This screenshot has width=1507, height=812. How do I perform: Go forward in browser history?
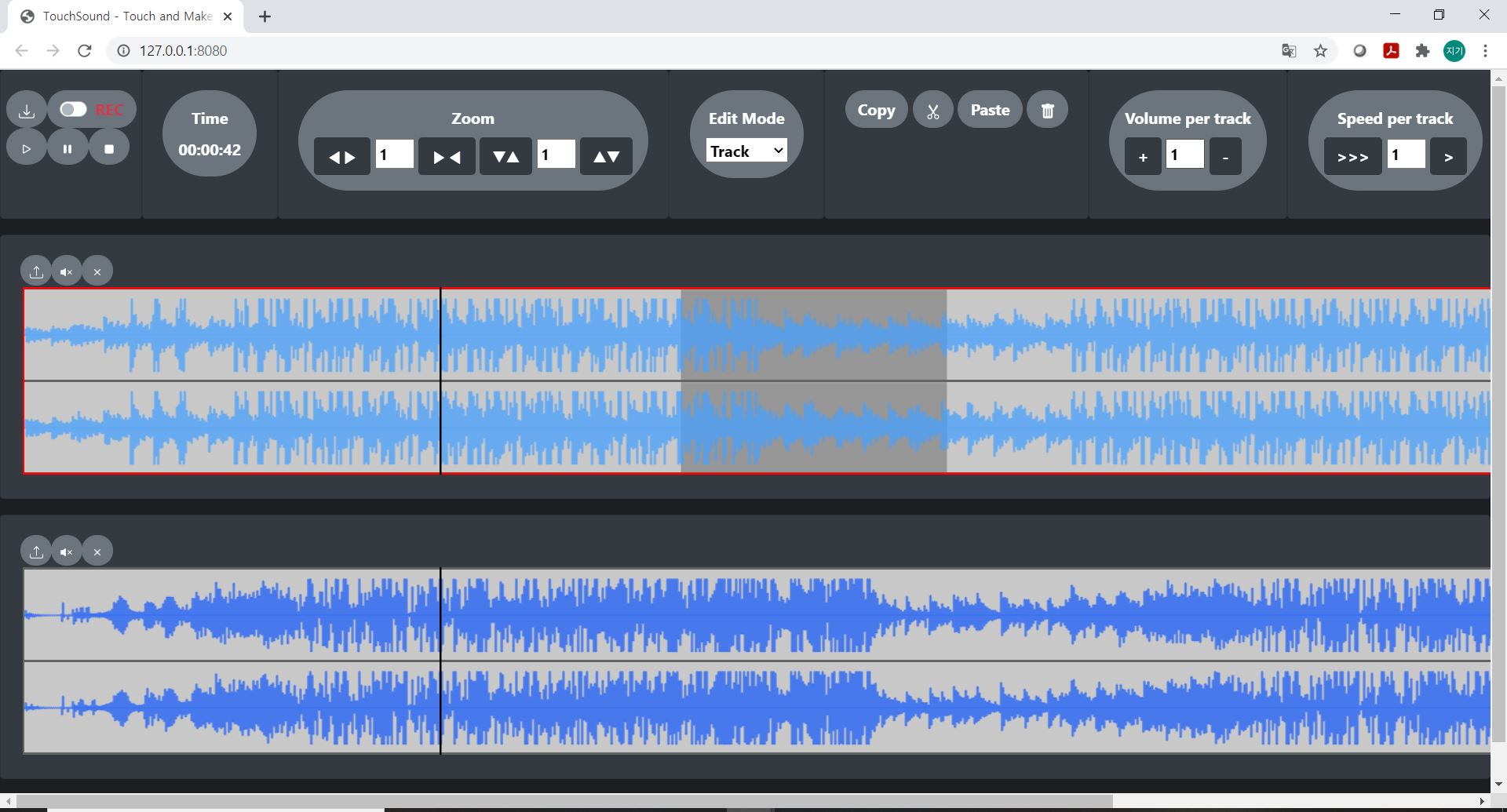(x=53, y=51)
